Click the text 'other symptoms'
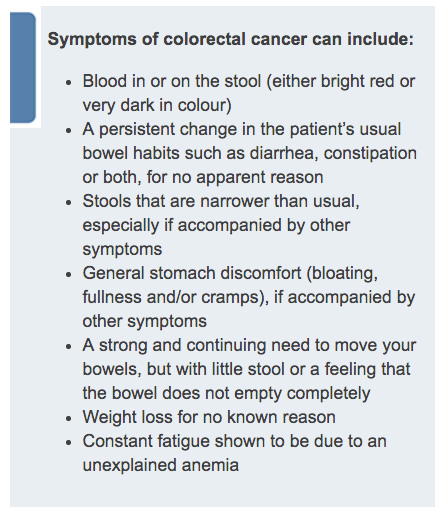Image resolution: width=446 pixels, height=521 pixels. (144, 321)
